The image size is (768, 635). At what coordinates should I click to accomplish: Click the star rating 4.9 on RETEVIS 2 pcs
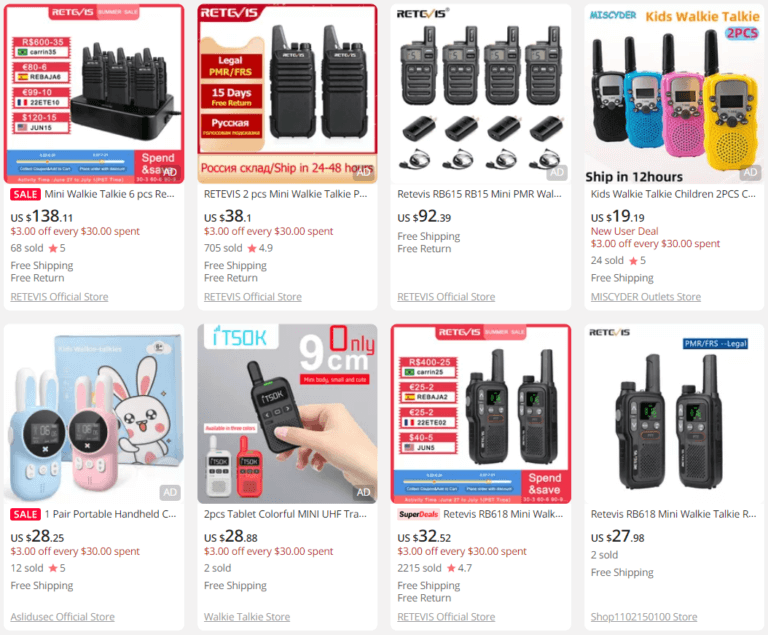point(260,248)
